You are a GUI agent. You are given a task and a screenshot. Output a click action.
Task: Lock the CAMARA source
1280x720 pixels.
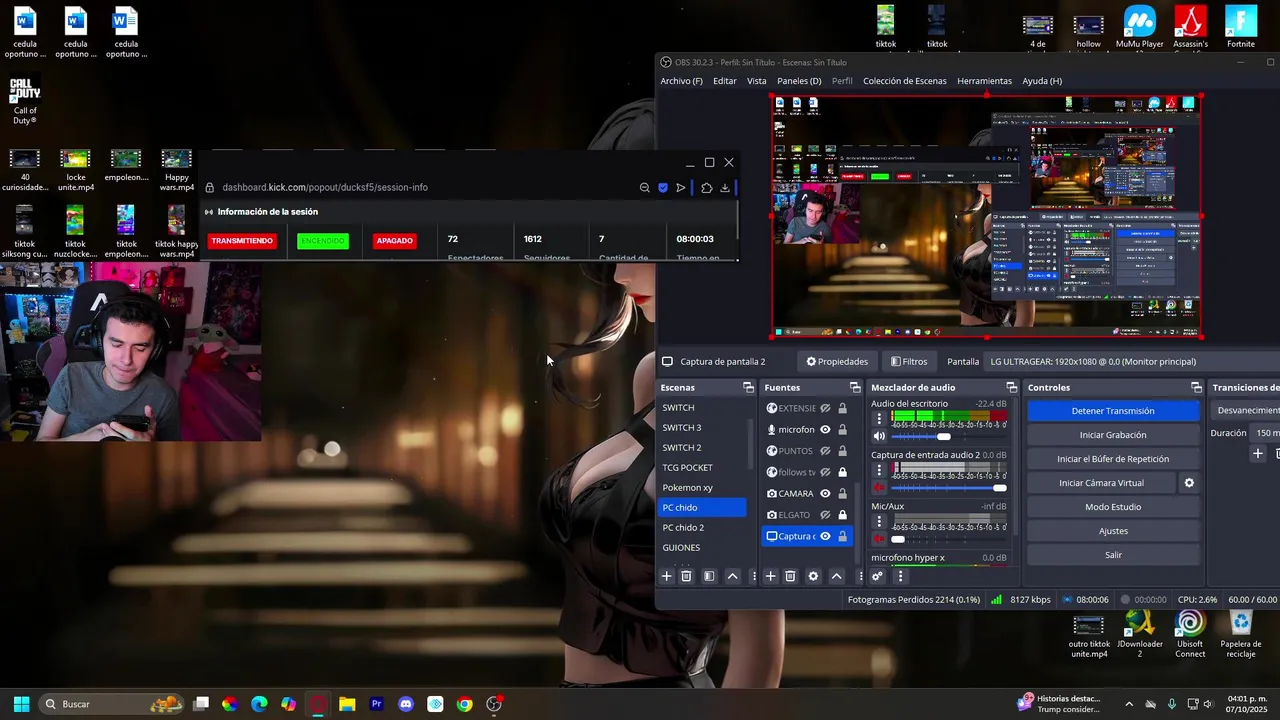[x=842, y=494]
